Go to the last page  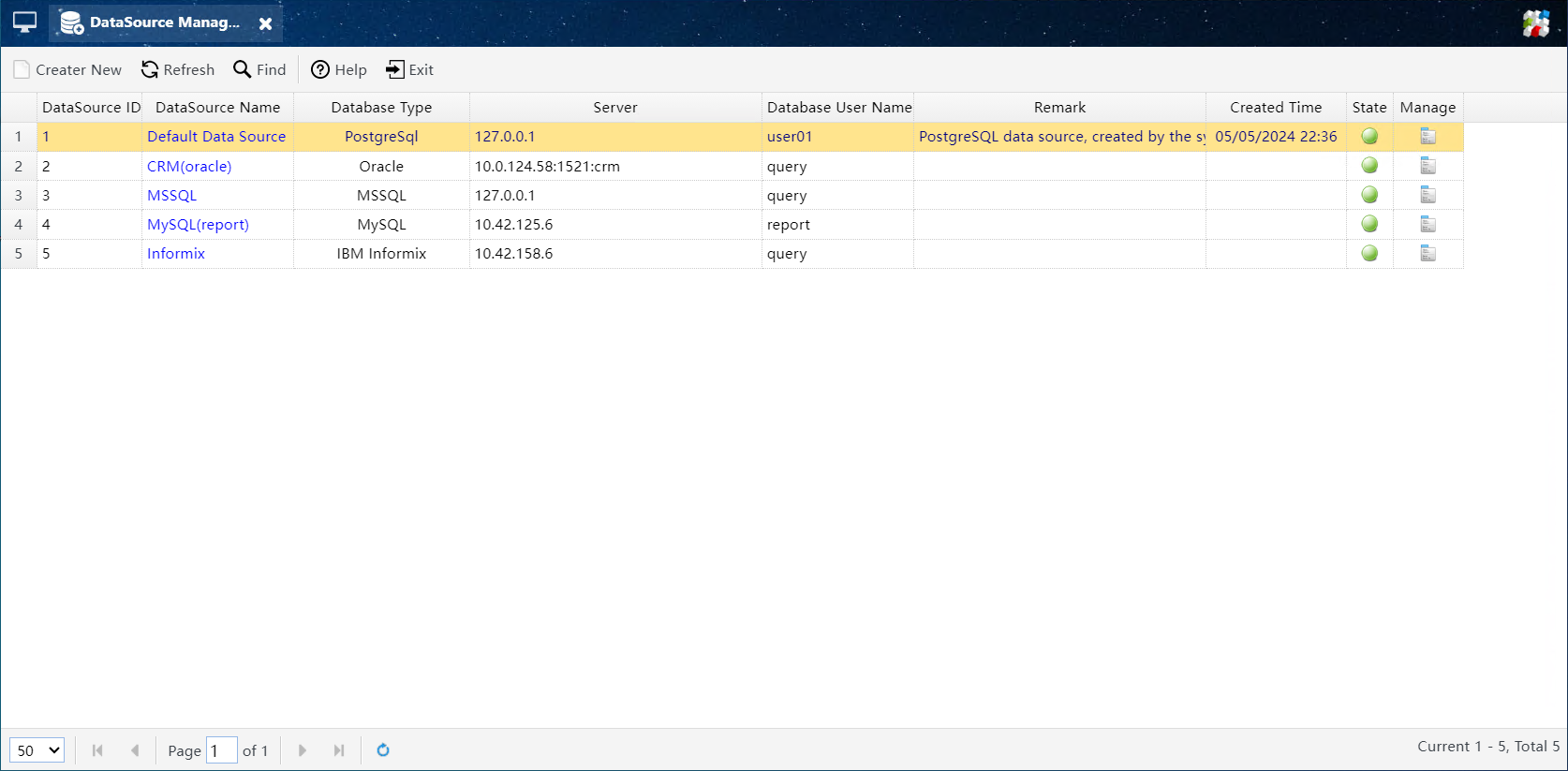click(339, 750)
